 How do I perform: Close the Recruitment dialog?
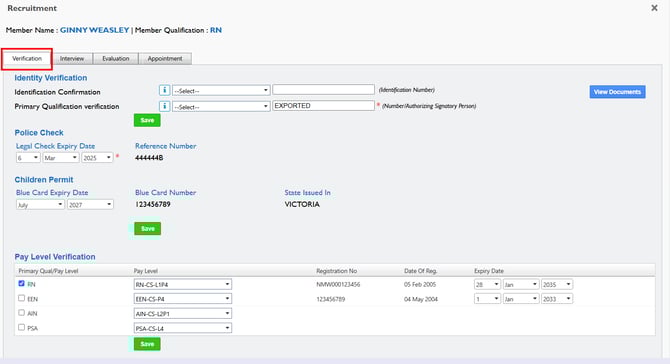click(654, 8)
